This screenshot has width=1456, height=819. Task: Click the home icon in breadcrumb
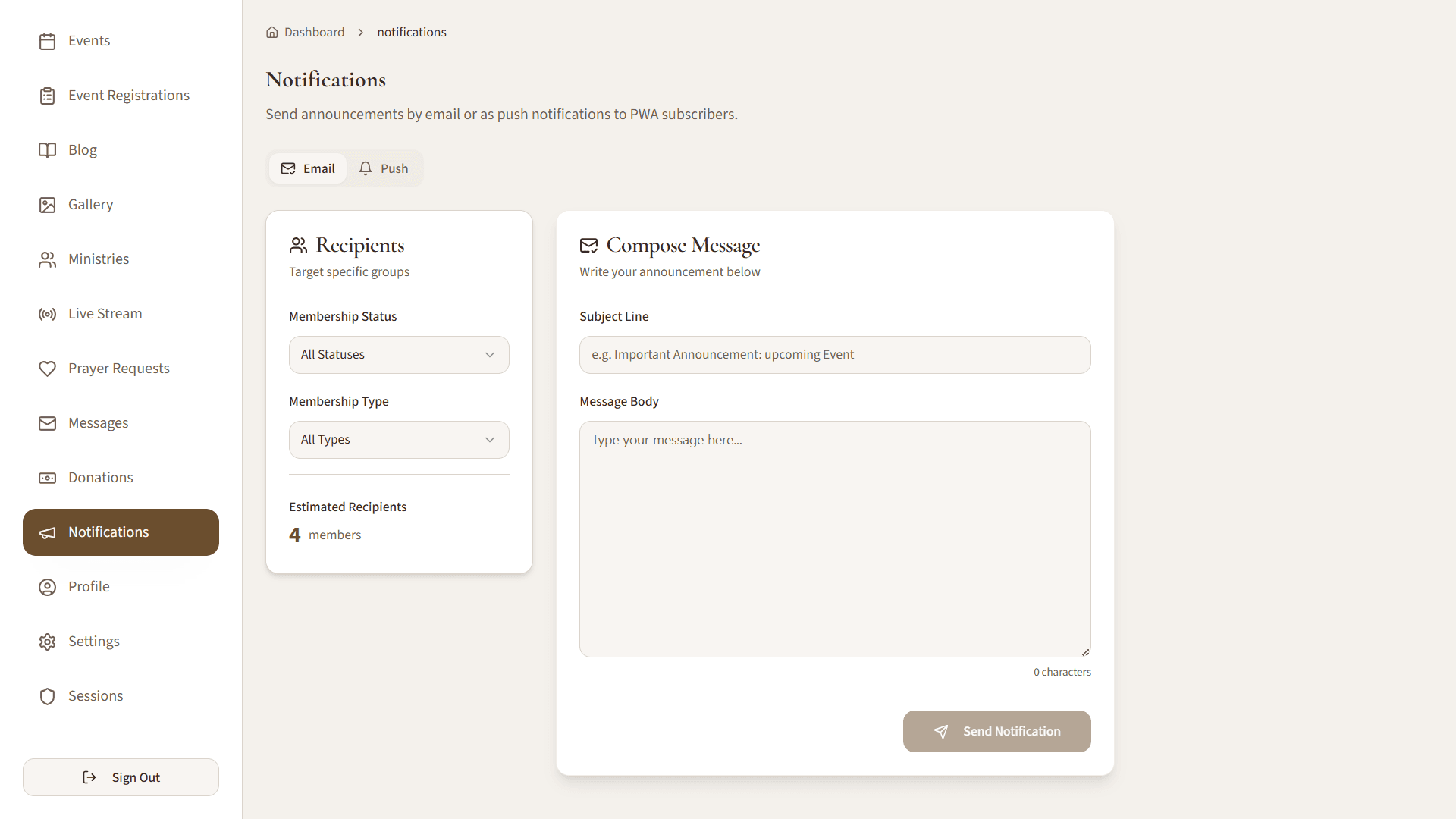tap(272, 32)
